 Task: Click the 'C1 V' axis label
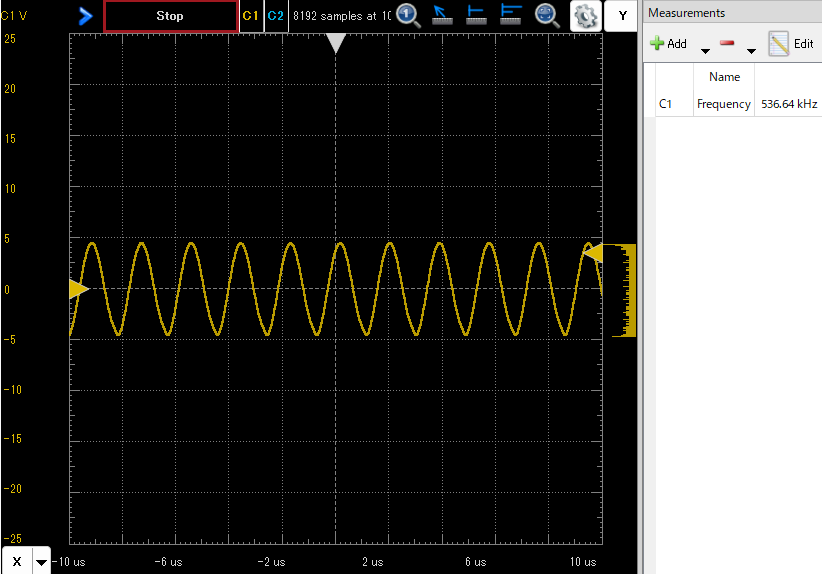tap(14, 16)
